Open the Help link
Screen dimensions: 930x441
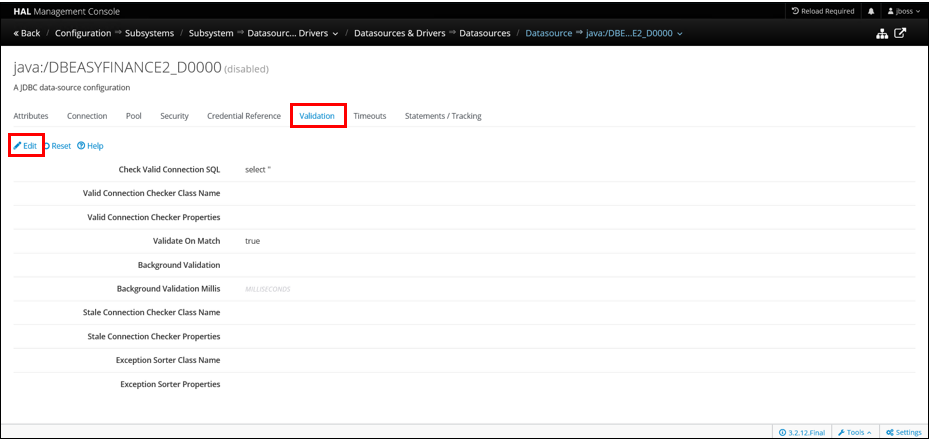(90, 146)
